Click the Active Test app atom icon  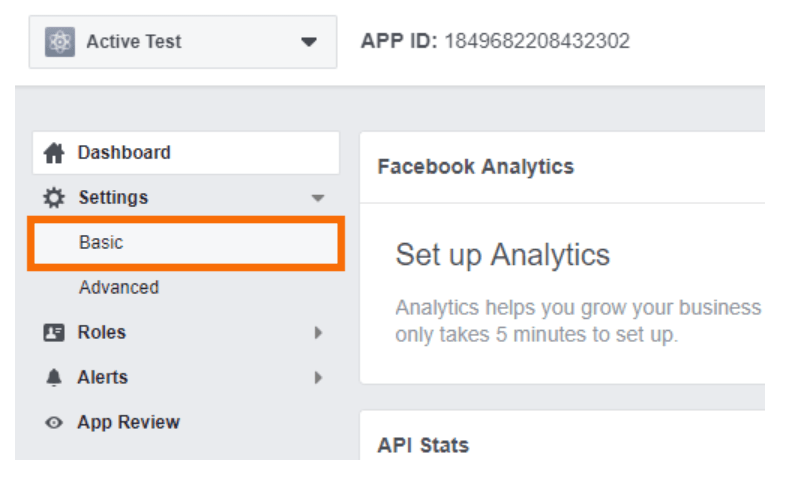tap(60, 42)
